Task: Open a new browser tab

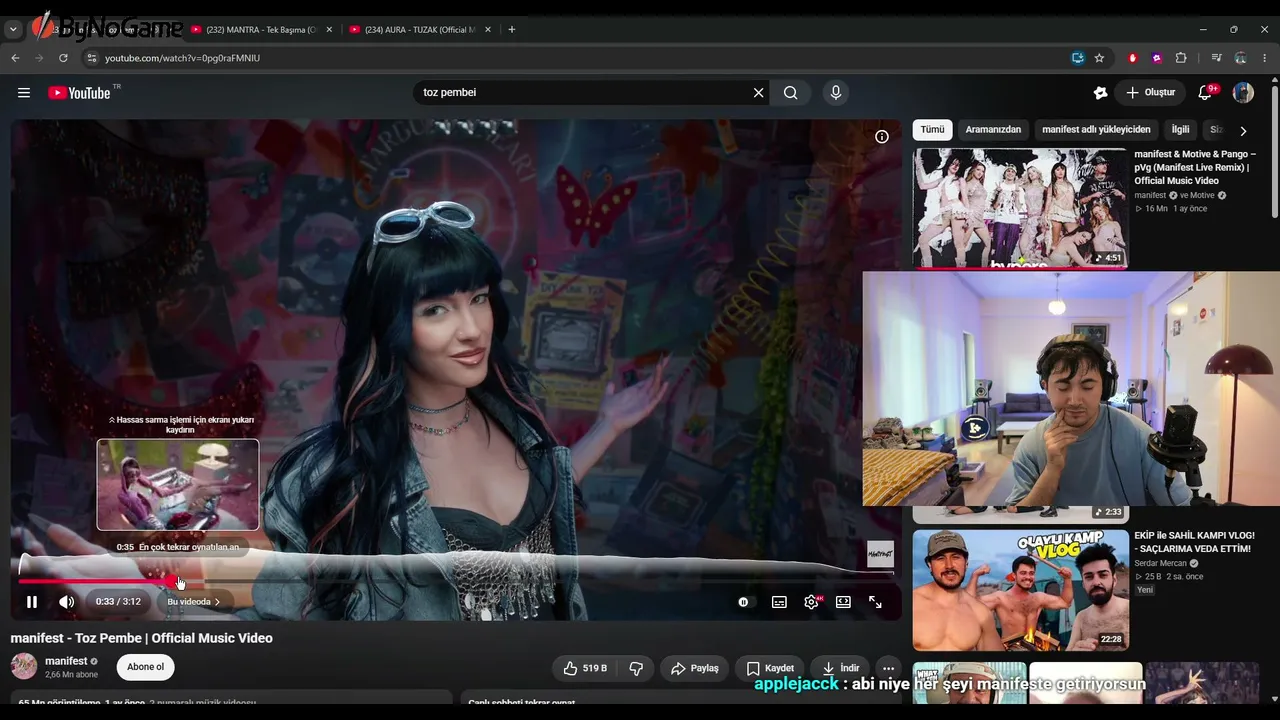Action: 512,30
